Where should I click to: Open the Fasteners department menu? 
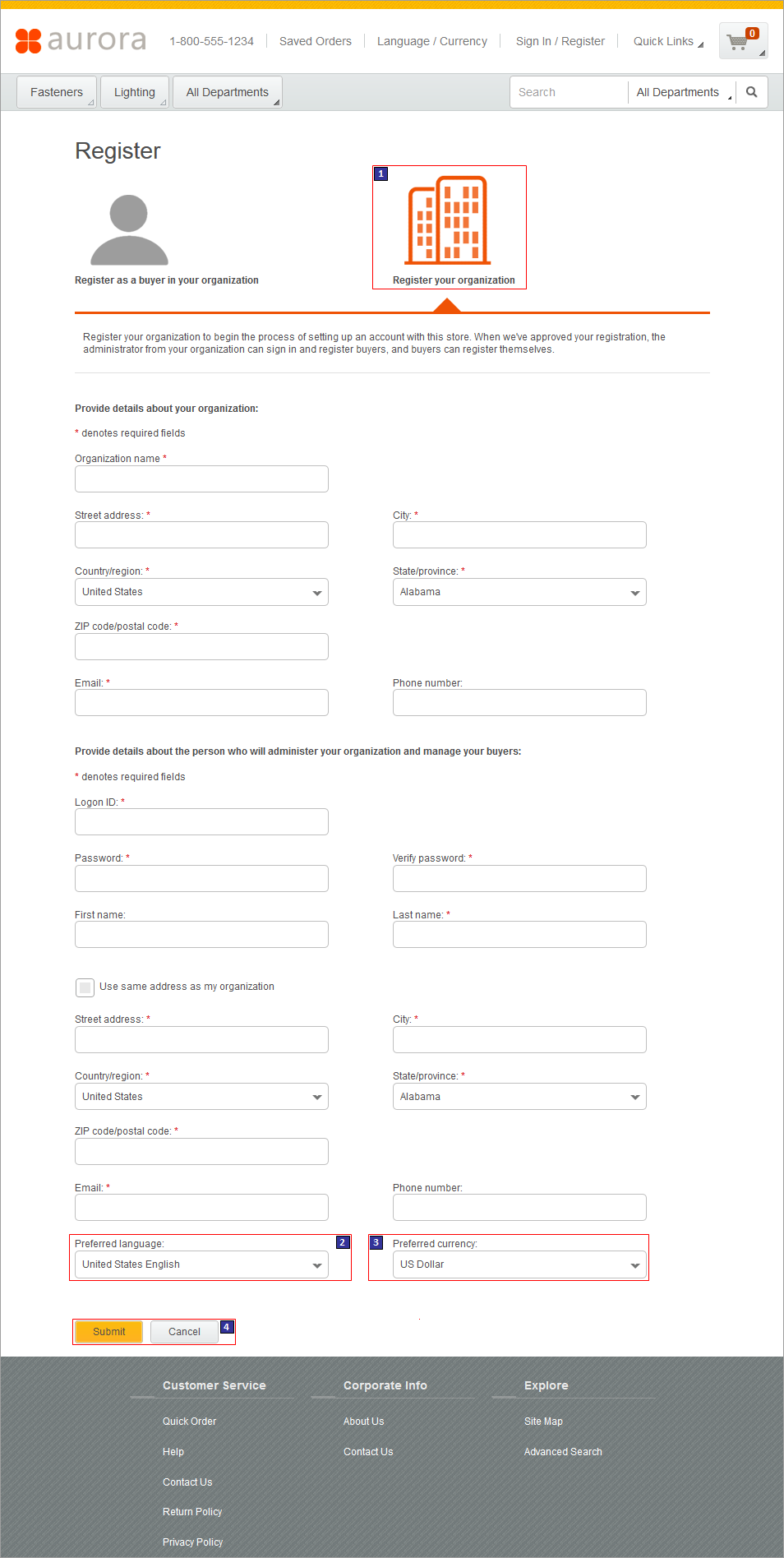[55, 91]
